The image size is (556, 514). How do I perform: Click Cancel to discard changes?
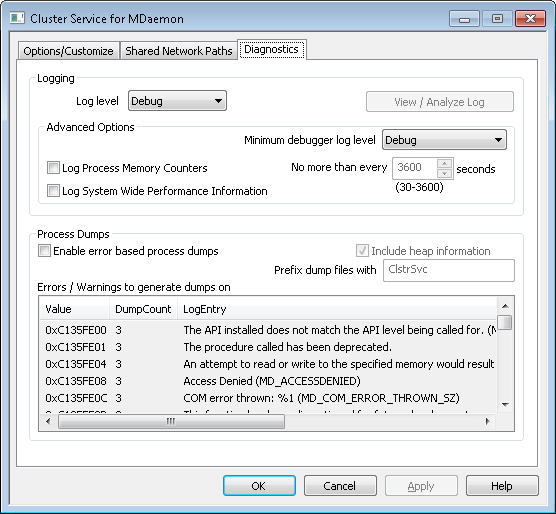tap(340, 486)
